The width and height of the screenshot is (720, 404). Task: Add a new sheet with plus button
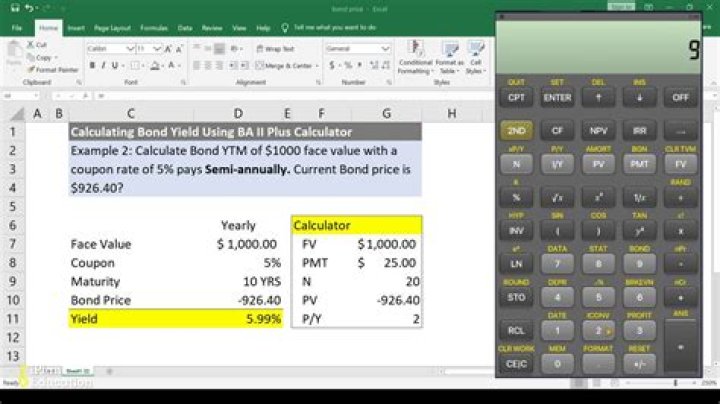tap(109, 371)
